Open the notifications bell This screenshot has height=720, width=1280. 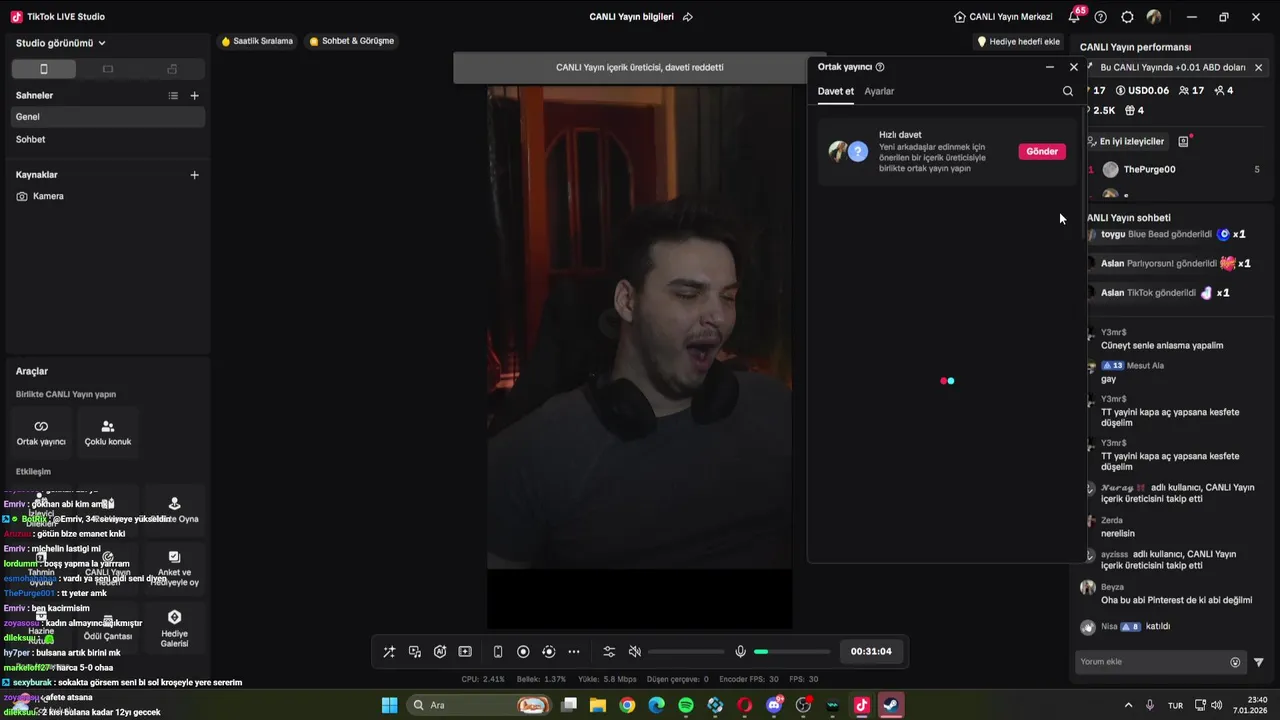1074,17
